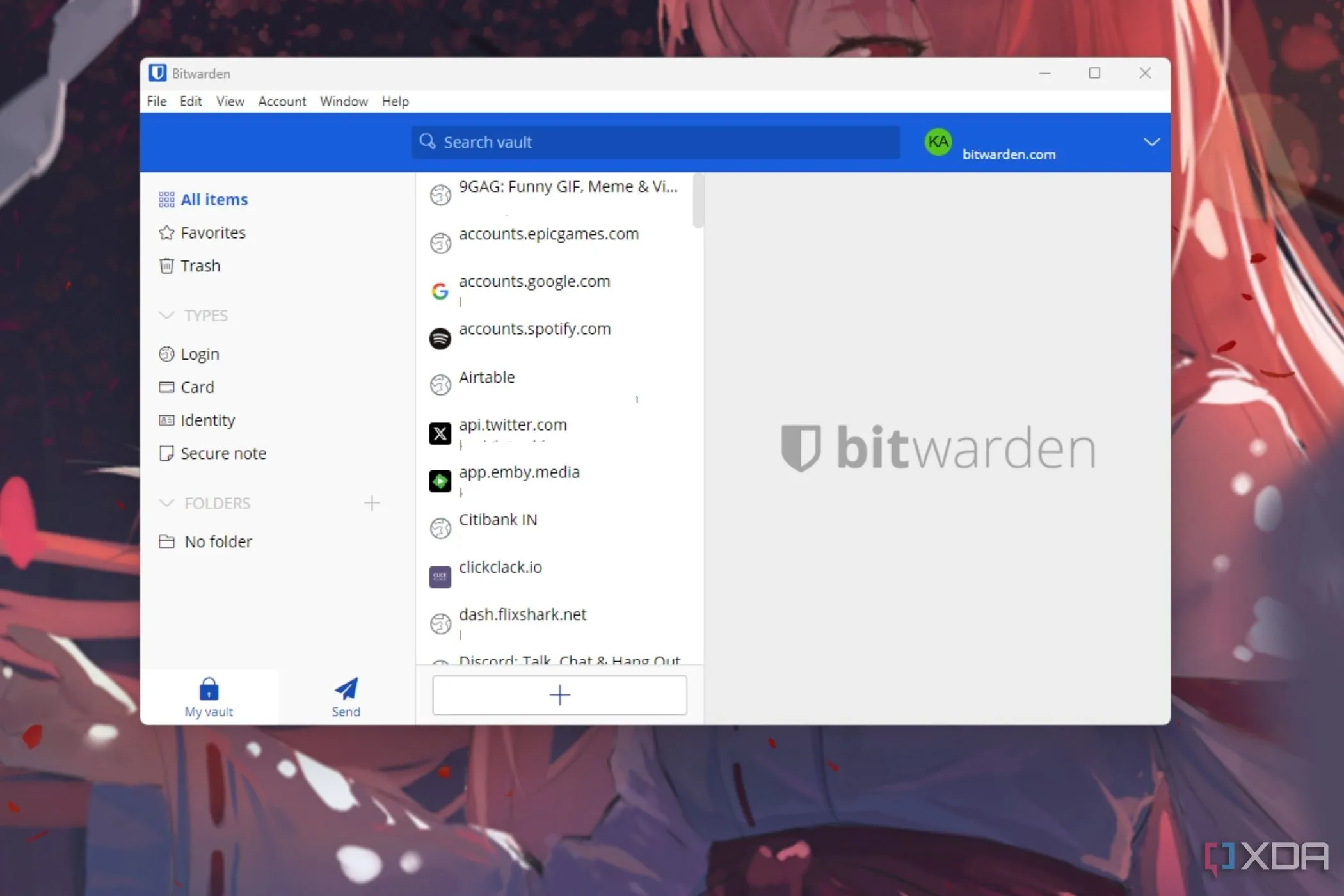Viewport: 1344px width, 896px height.
Task: Select the clickclack.io entry icon
Action: point(440,575)
